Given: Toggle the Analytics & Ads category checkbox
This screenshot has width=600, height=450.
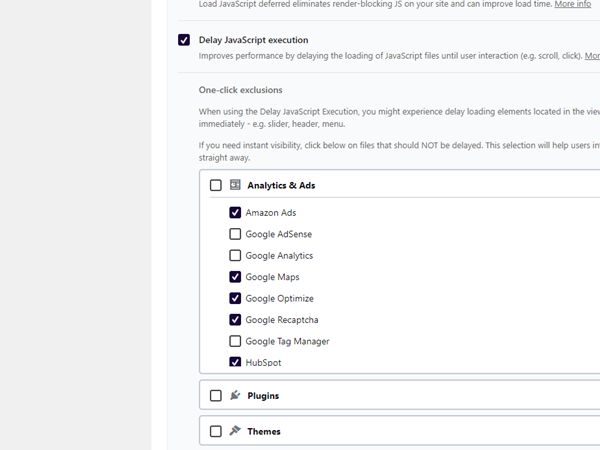Looking at the screenshot, I should pyautogui.click(x=215, y=185).
